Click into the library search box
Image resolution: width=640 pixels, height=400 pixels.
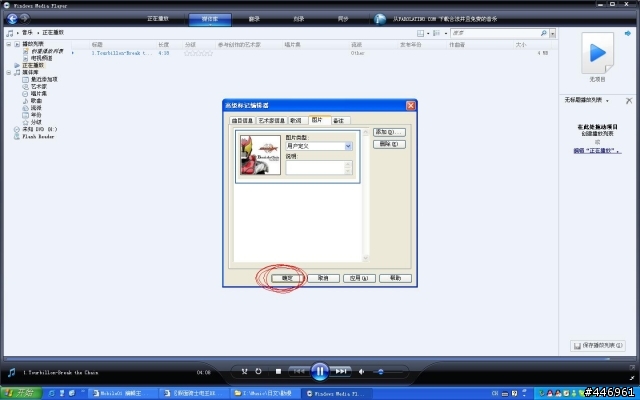point(495,33)
